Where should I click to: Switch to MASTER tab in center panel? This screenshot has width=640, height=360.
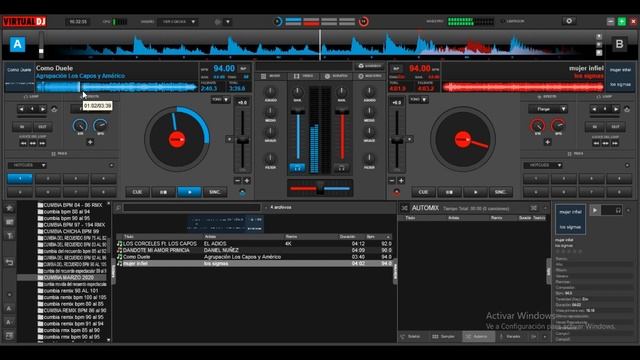pyautogui.click(x=369, y=76)
